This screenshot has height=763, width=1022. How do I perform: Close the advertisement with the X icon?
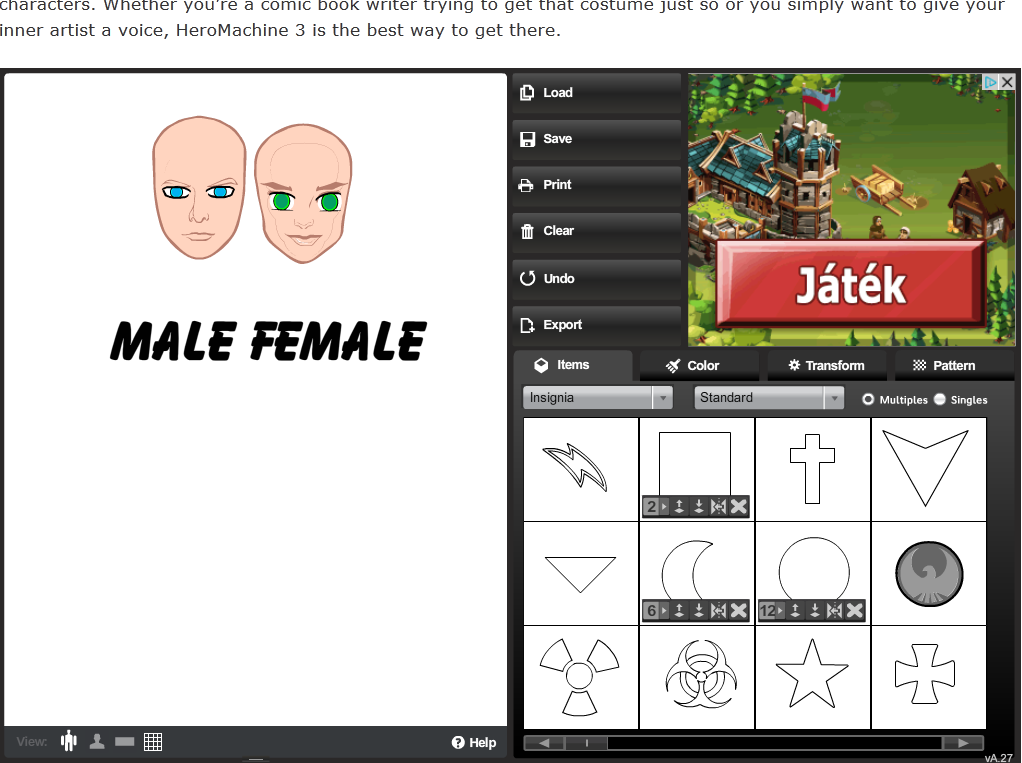(1007, 82)
